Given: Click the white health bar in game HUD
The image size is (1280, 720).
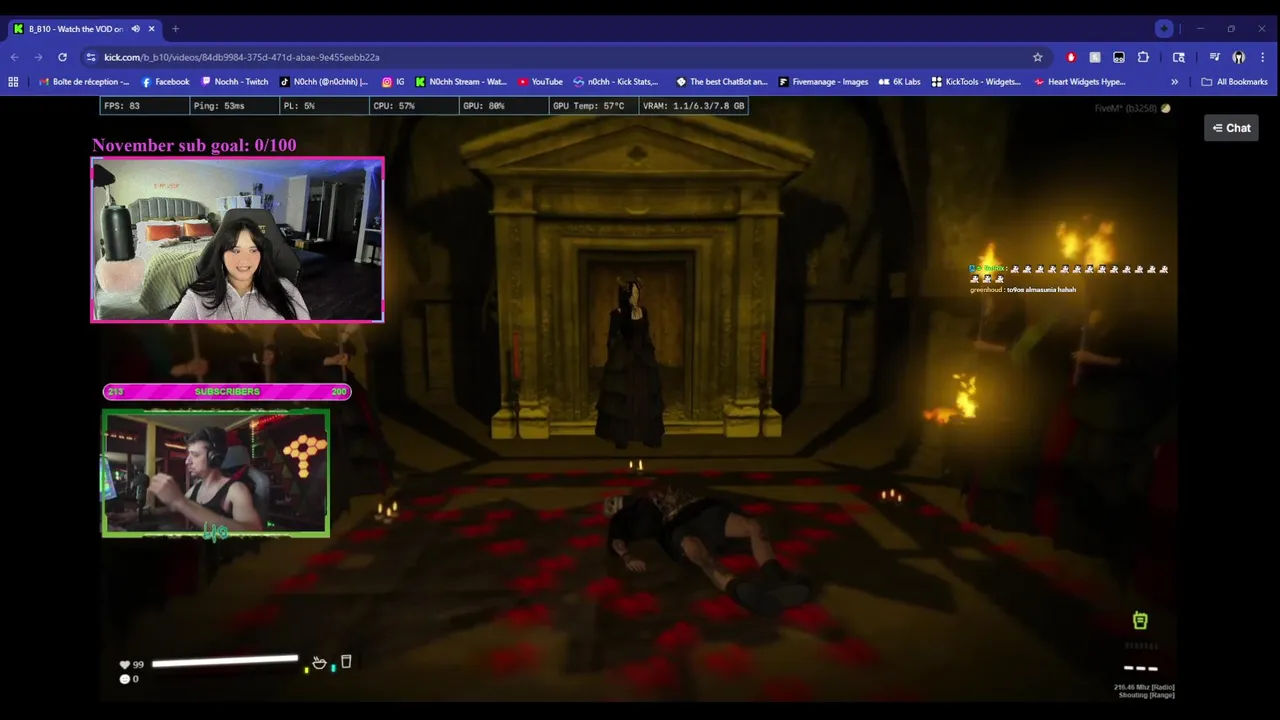Looking at the screenshot, I should coord(225,662).
